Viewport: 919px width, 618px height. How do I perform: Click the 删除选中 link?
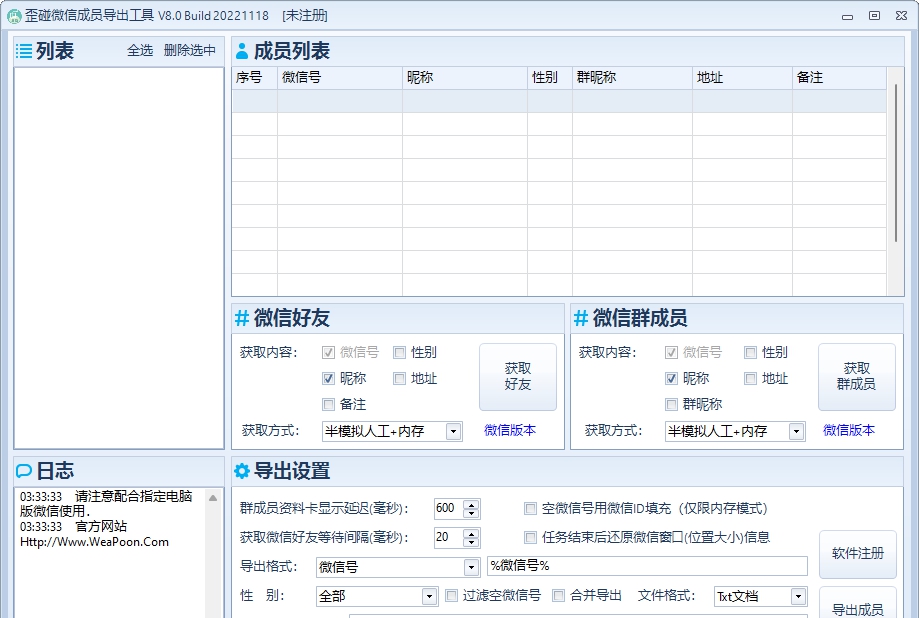(x=190, y=50)
